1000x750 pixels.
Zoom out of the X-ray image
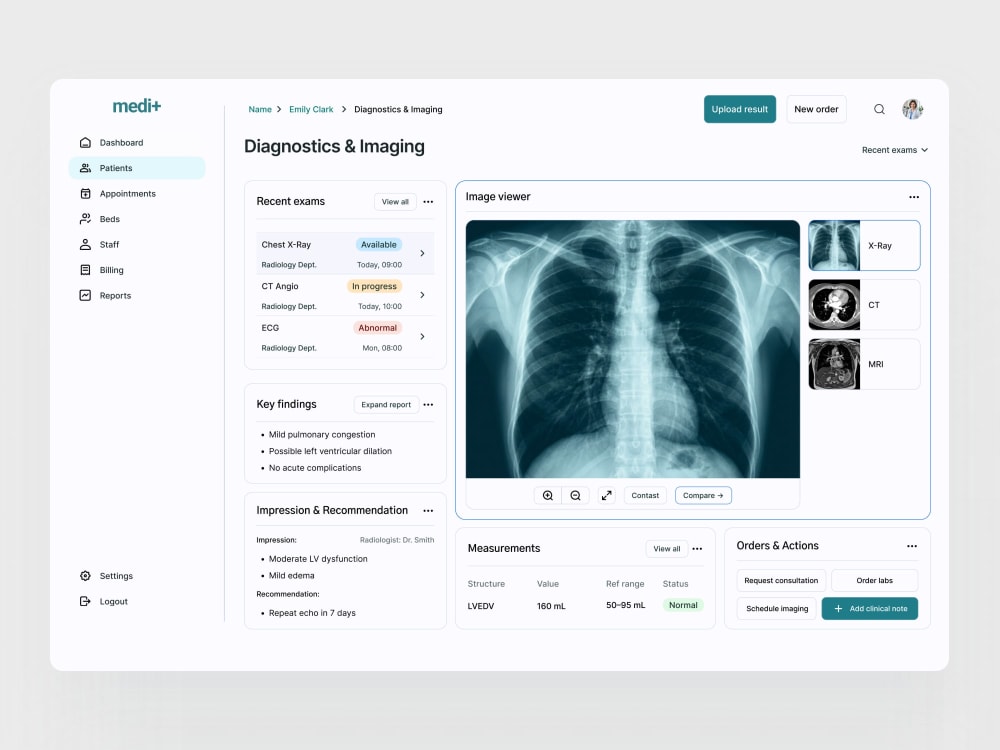coord(575,496)
